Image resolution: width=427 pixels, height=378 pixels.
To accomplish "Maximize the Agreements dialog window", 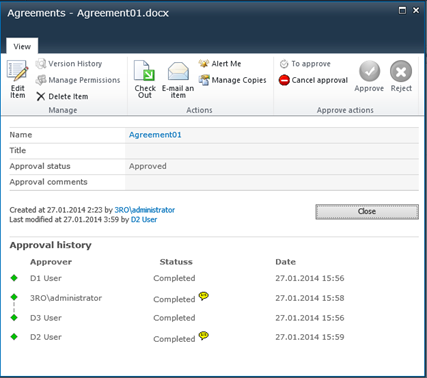I will coord(402,10).
